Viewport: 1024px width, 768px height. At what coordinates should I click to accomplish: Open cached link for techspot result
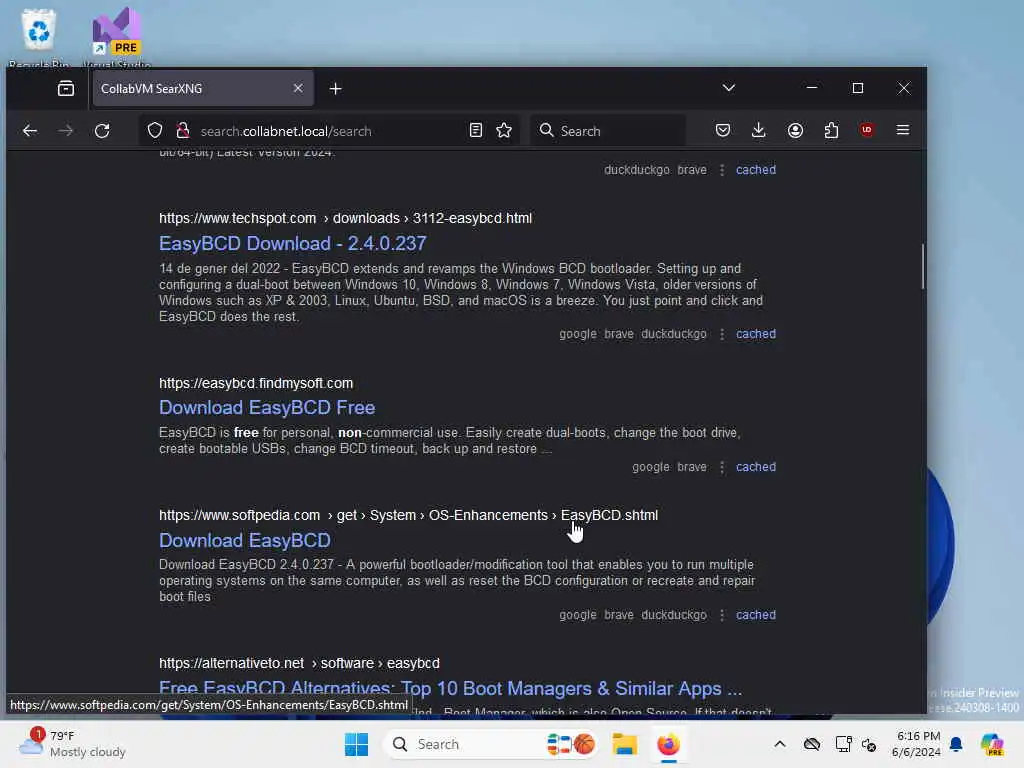(x=756, y=334)
